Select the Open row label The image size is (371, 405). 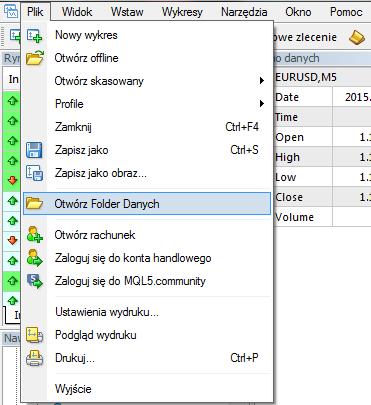[x=289, y=137]
